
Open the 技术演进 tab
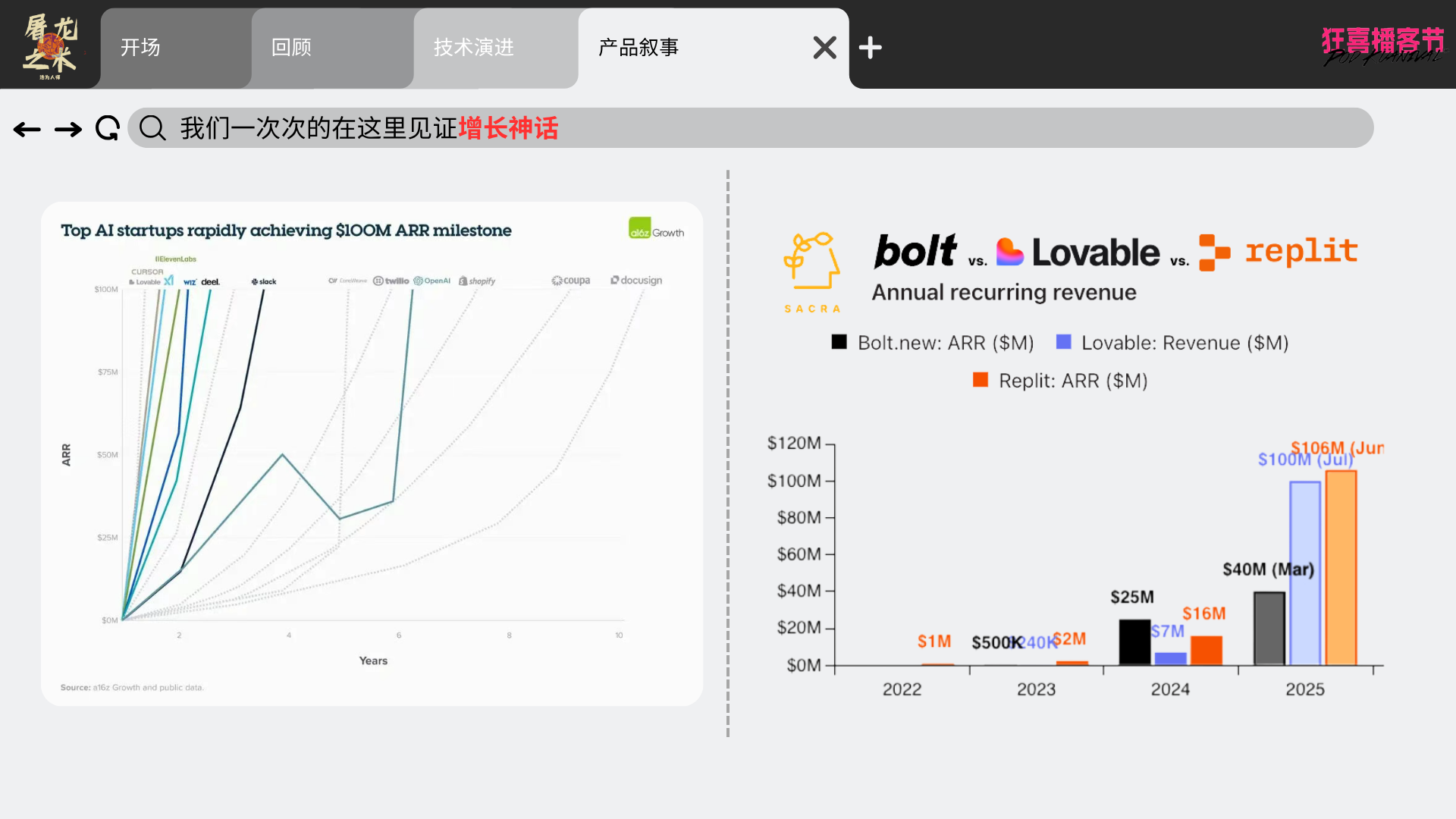pyautogui.click(x=474, y=48)
